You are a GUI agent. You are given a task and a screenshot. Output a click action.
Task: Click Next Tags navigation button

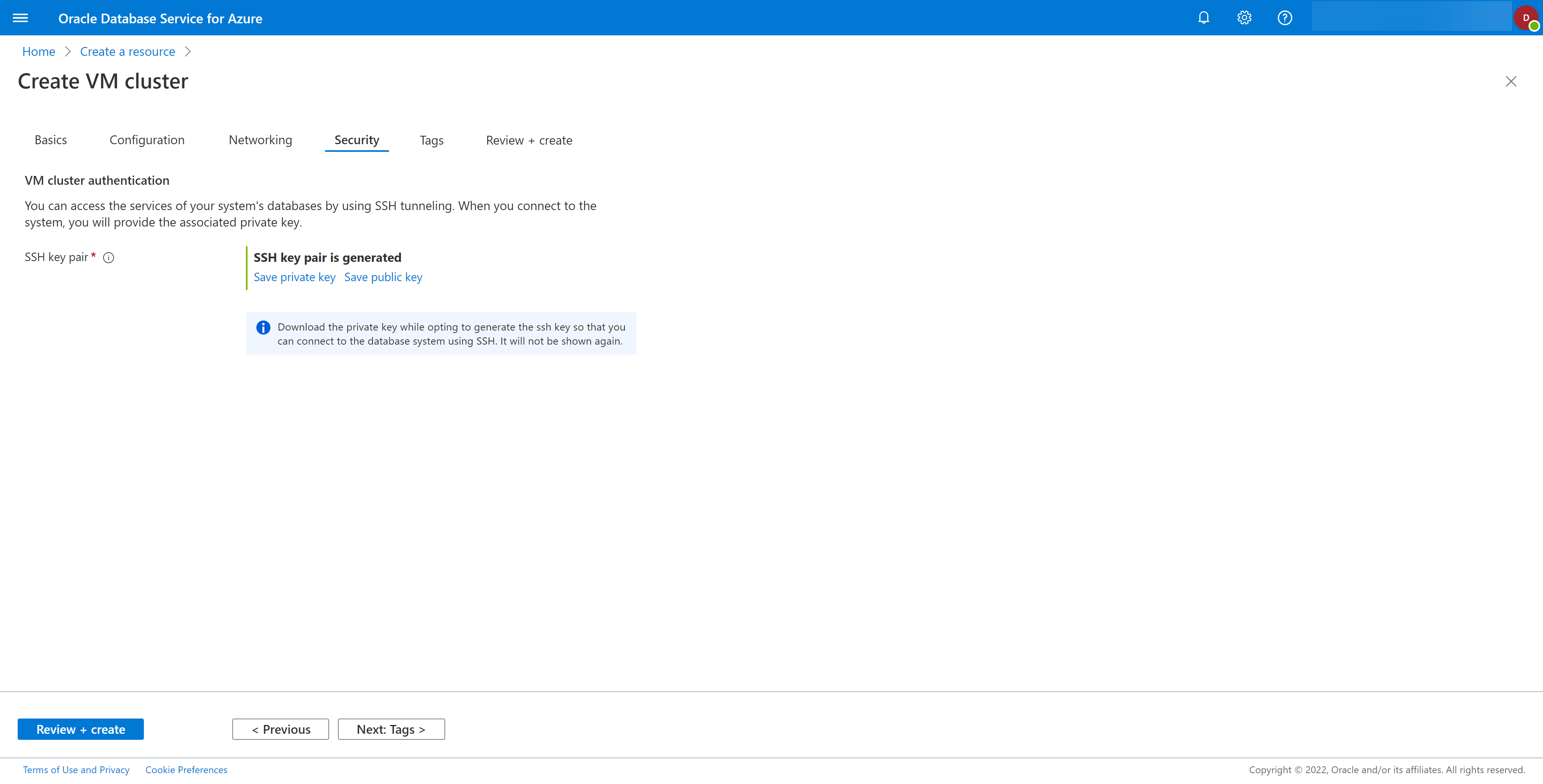[391, 729]
